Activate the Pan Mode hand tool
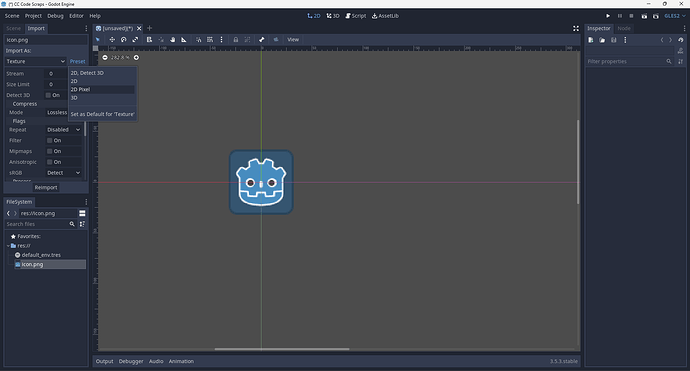The image size is (690, 371). 172,40
